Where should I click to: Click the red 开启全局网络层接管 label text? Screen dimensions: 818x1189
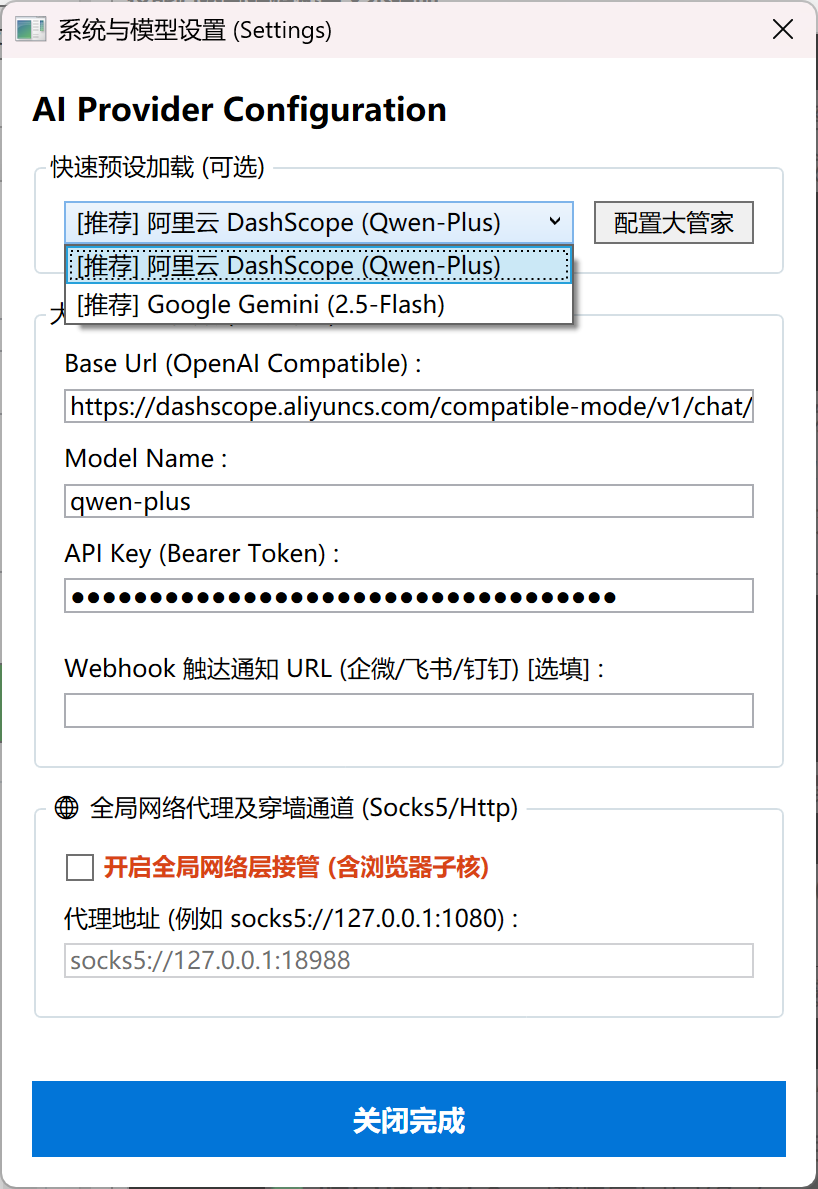click(x=296, y=867)
